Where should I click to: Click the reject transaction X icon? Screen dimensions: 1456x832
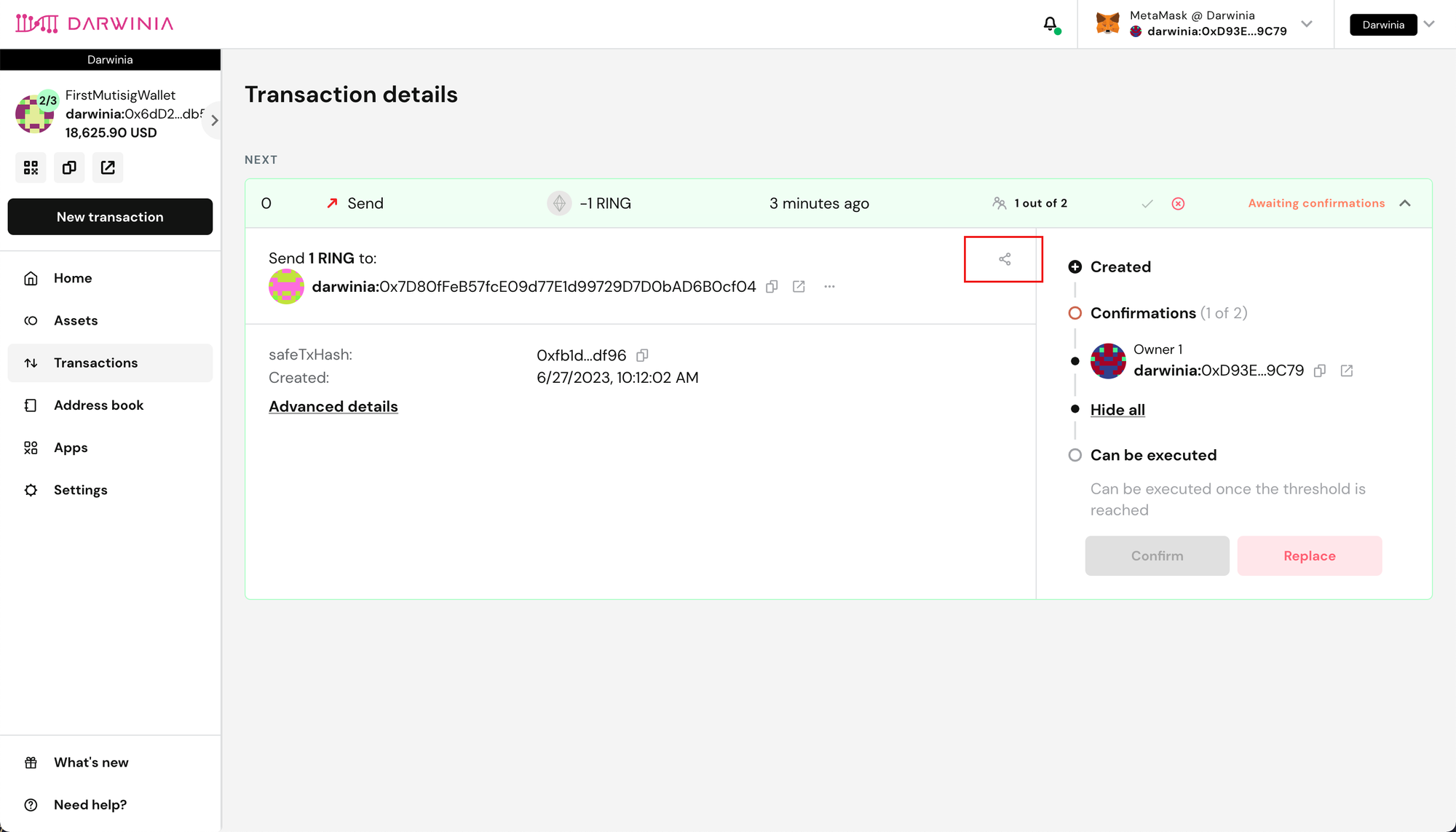(x=1178, y=204)
